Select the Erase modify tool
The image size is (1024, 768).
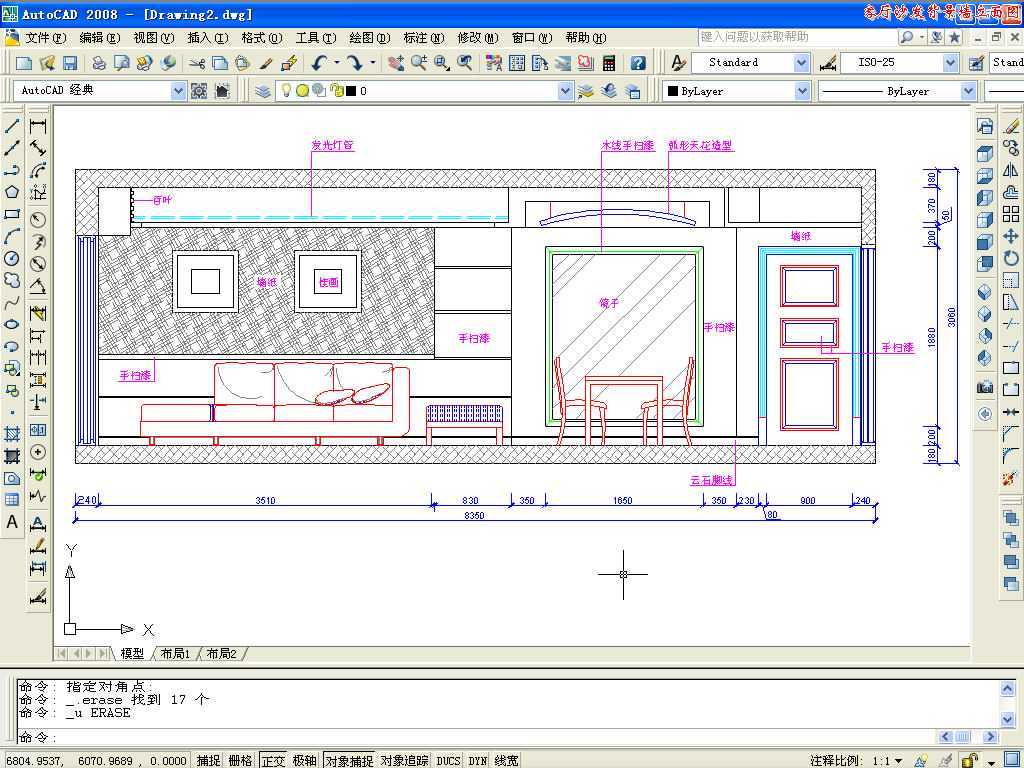(1011, 126)
